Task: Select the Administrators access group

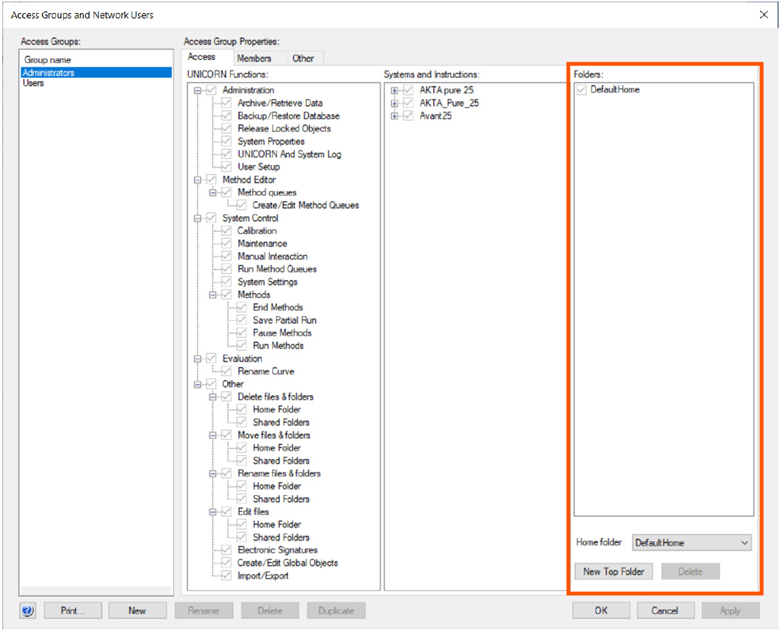Action: pos(49,73)
